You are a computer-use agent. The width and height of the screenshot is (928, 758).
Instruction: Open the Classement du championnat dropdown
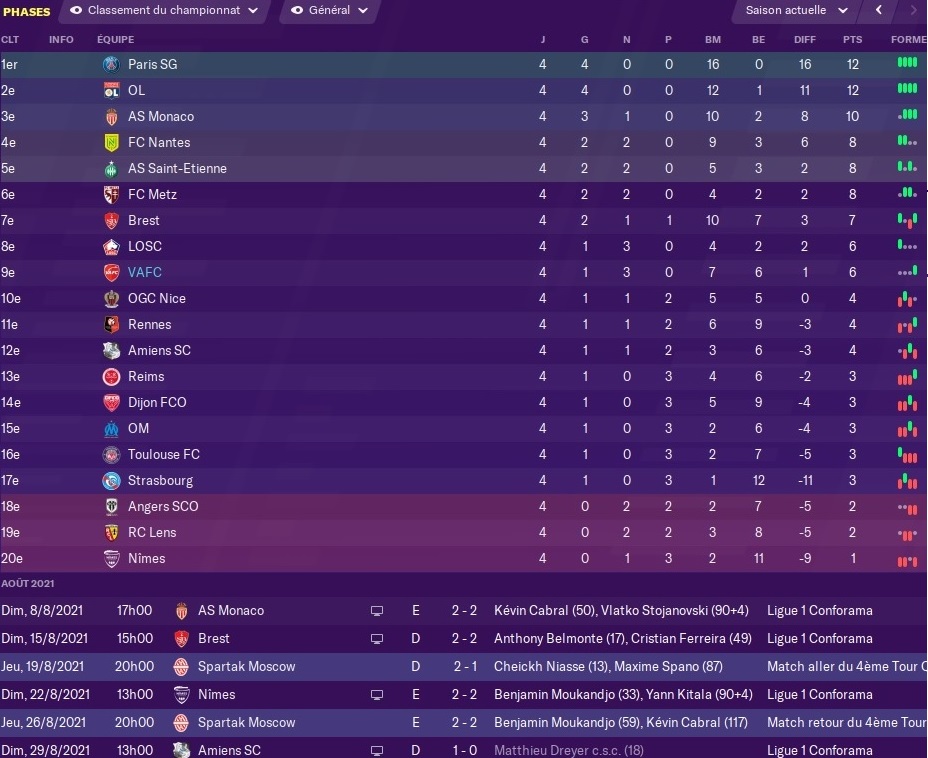coord(164,10)
